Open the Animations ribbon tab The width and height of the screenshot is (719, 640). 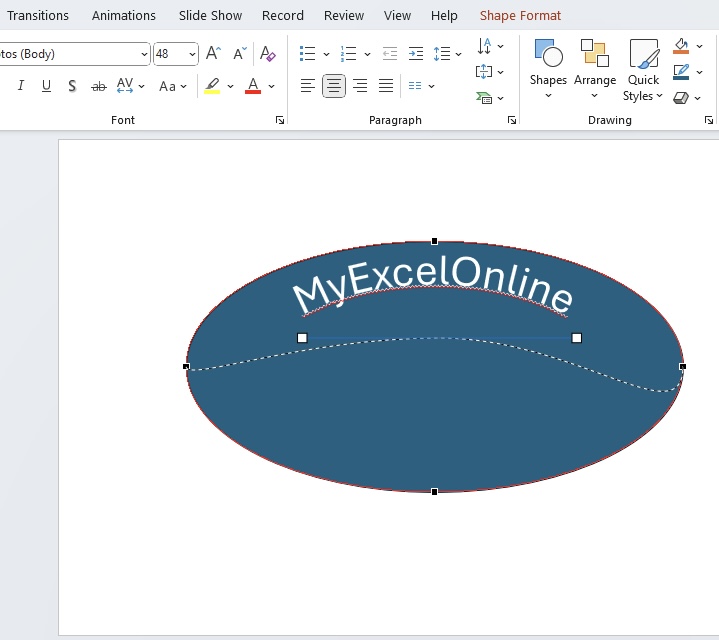123,16
